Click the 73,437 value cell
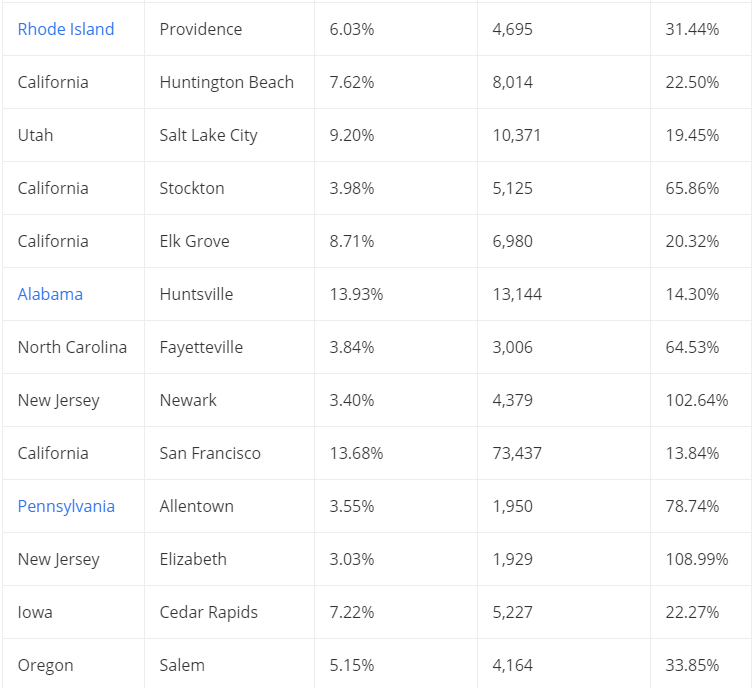Viewport: 754px width, 688px height. click(x=517, y=453)
